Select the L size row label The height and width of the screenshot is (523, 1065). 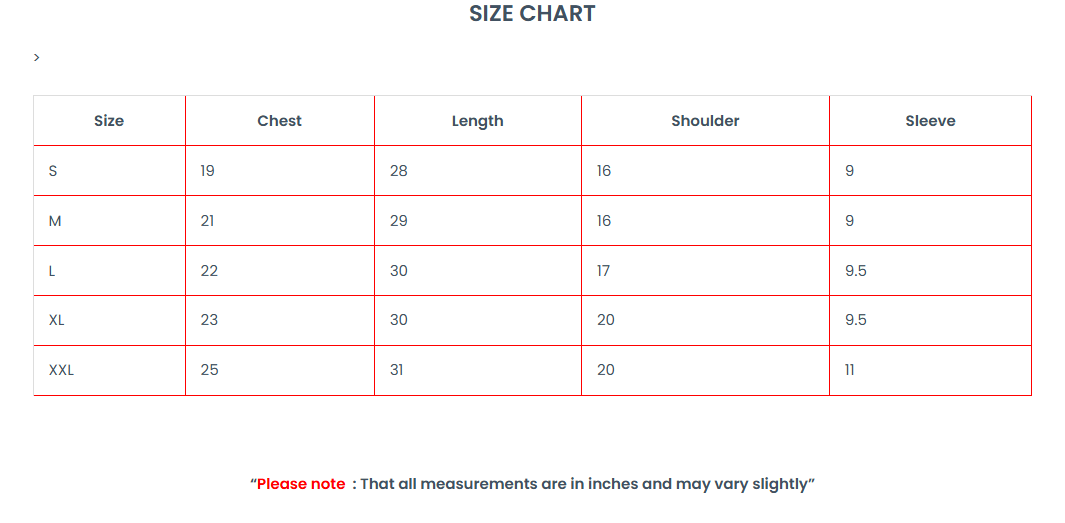(52, 271)
